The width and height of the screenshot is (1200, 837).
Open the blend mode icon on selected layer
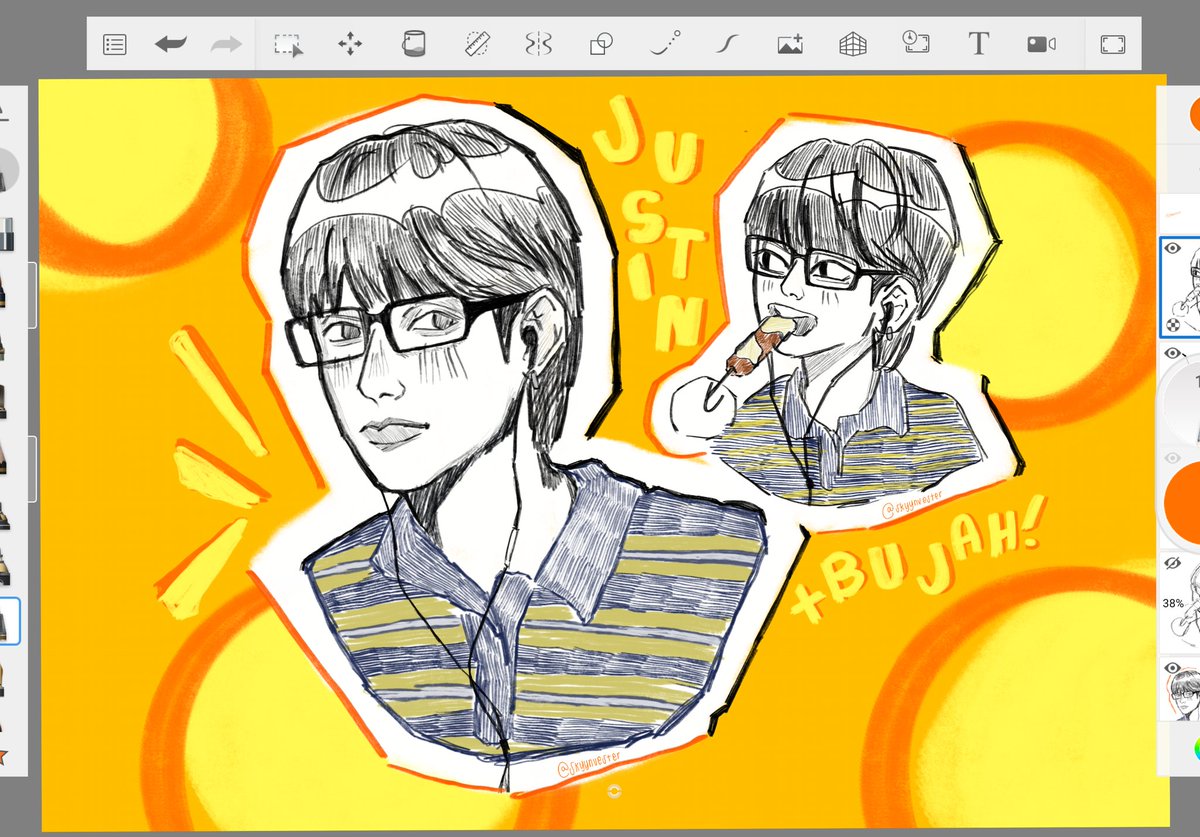(1172, 325)
